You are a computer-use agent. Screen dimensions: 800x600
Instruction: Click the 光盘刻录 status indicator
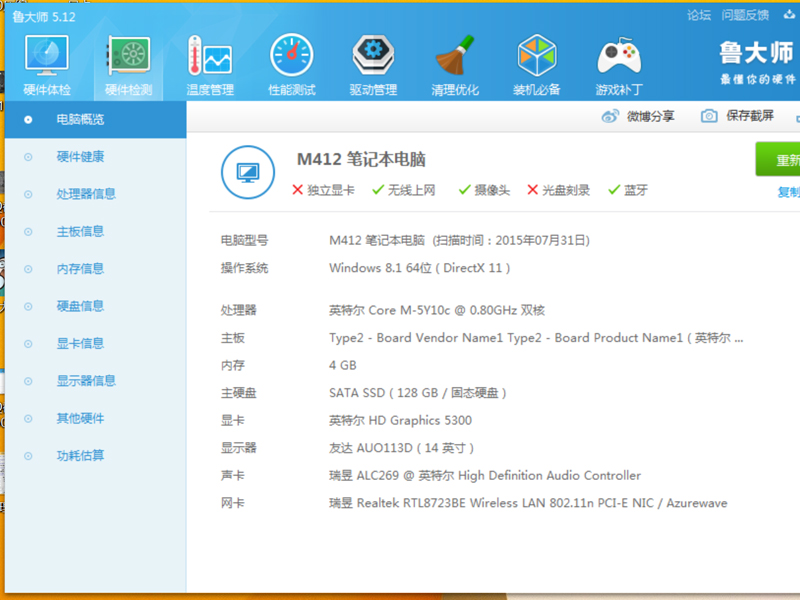(x=558, y=190)
